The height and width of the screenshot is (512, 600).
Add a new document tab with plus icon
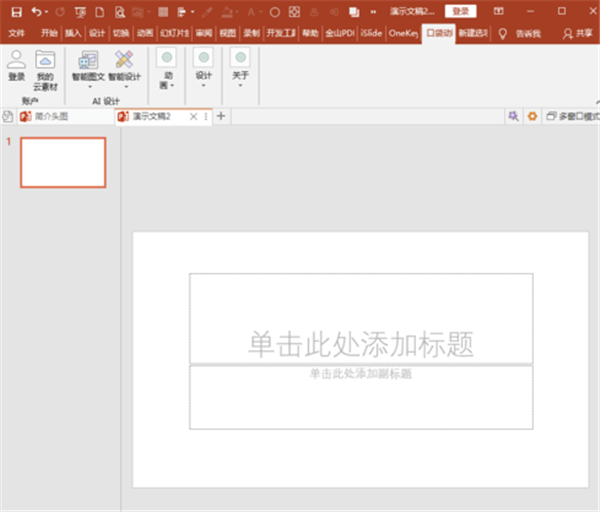tap(222, 117)
